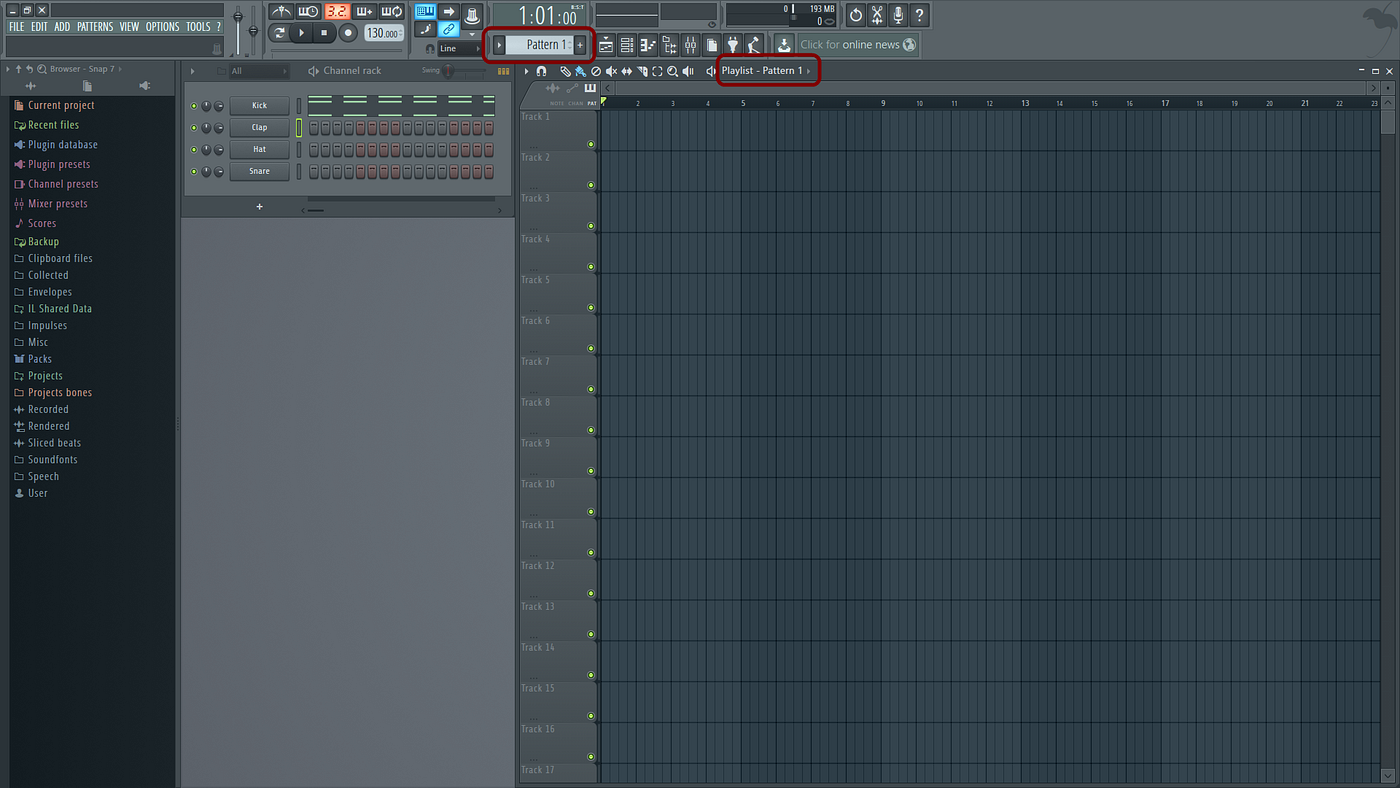The height and width of the screenshot is (788, 1400).
Task: Open the Mixer from the toolbar
Action: (688, 44)
